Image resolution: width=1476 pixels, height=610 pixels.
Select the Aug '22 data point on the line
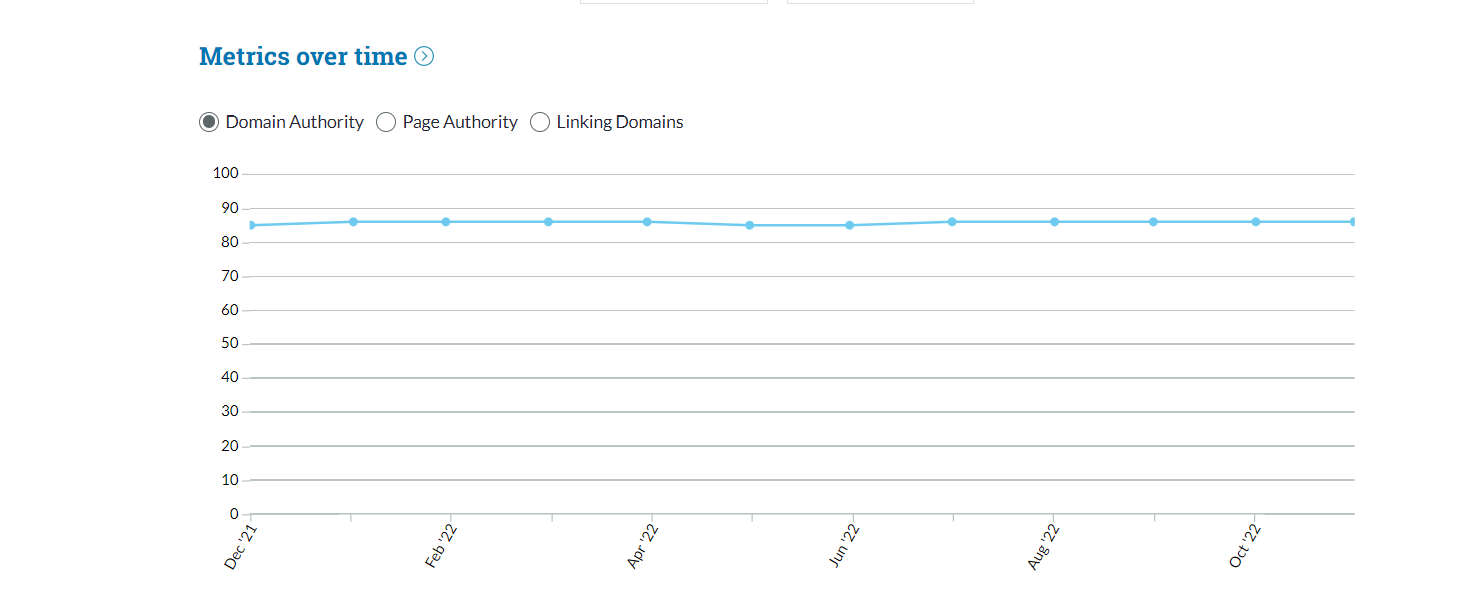[x=1054, y=221]
